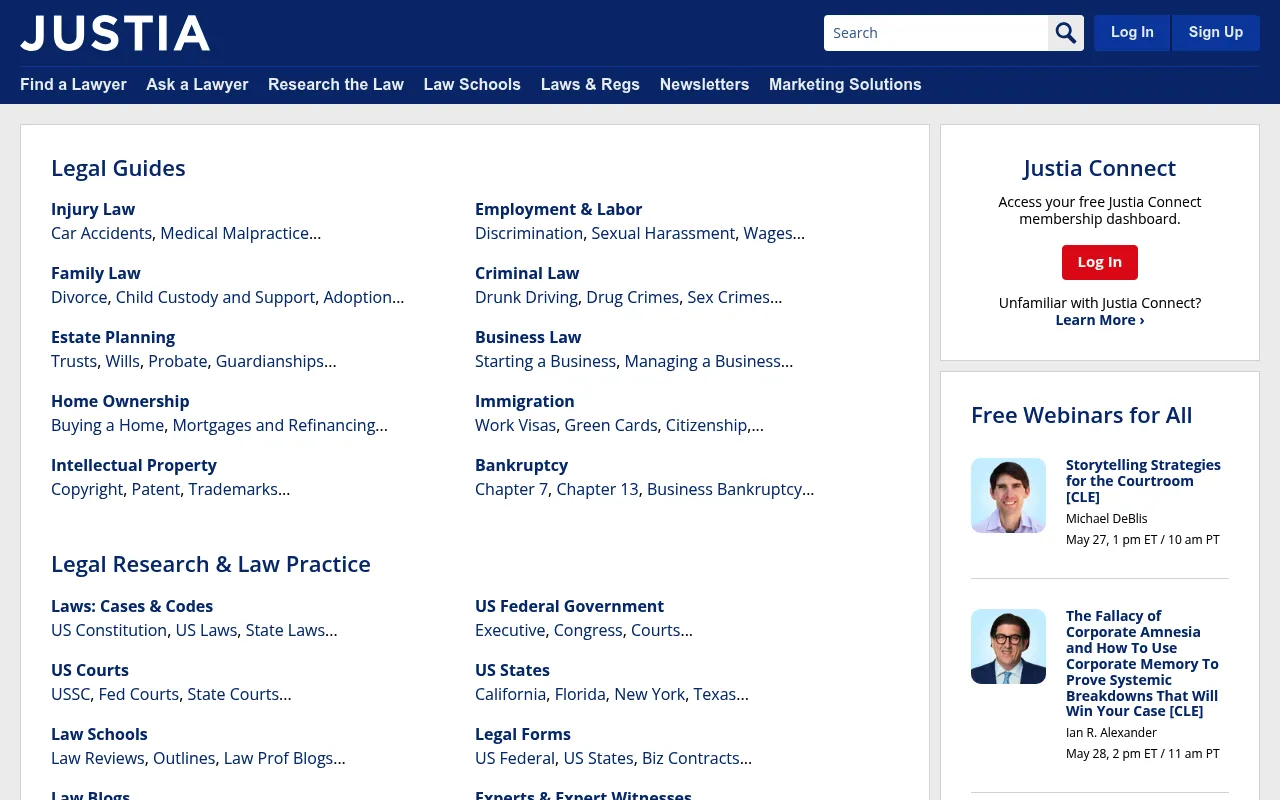Go to Starting a Business
Viewport: 1280px width, 800px height.
coord(546,361)
